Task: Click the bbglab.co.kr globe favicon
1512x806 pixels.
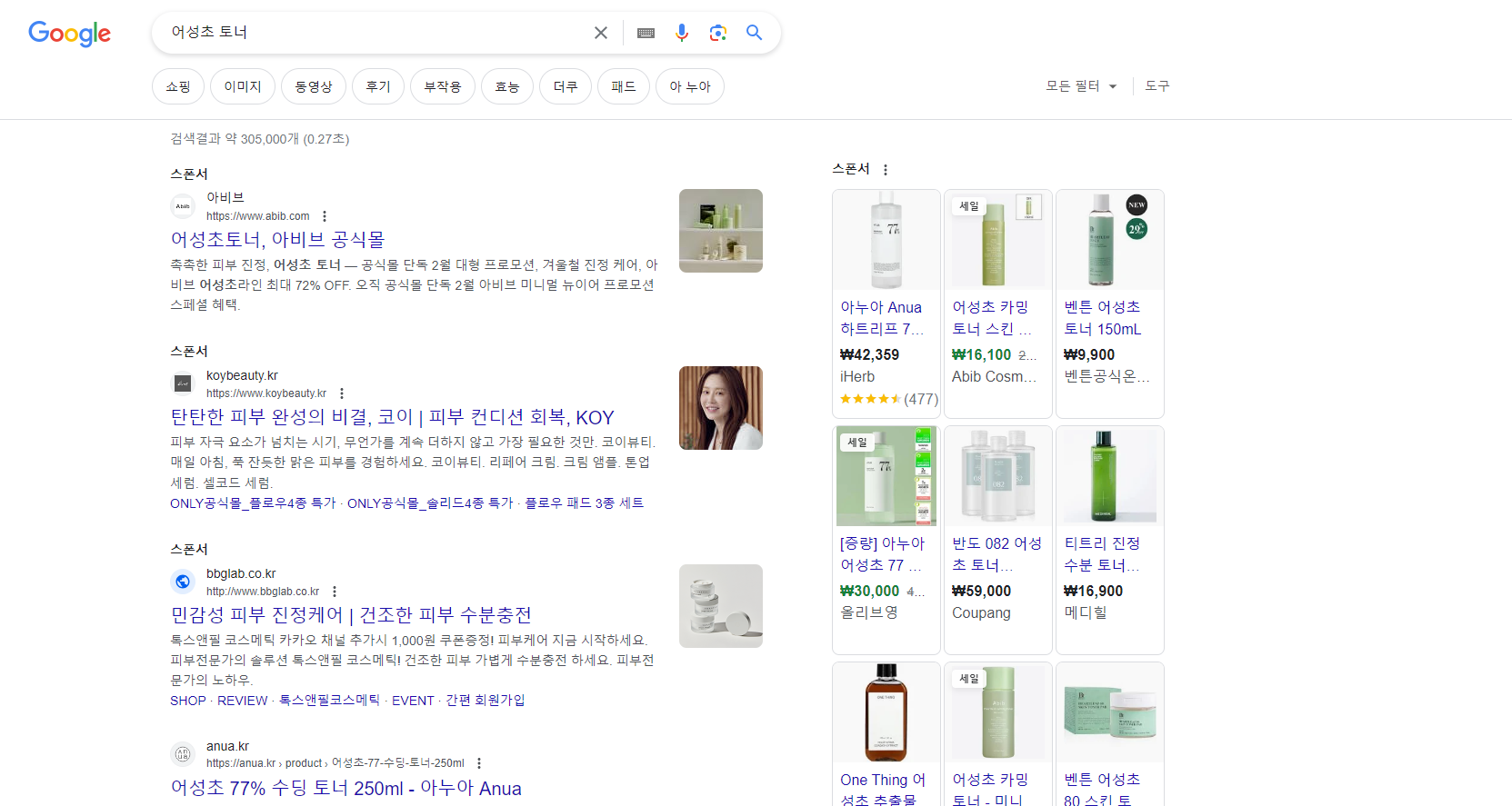Action: point(183,582)
